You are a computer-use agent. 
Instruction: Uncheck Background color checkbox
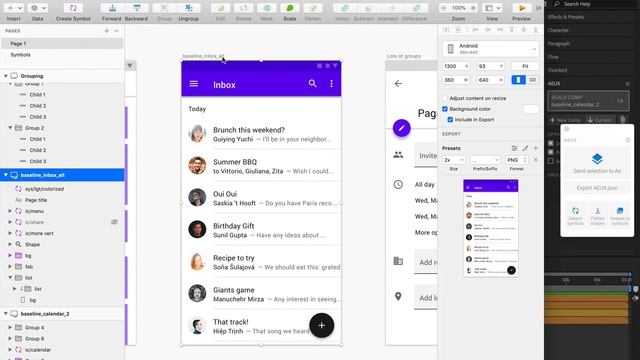click(445, 109)
